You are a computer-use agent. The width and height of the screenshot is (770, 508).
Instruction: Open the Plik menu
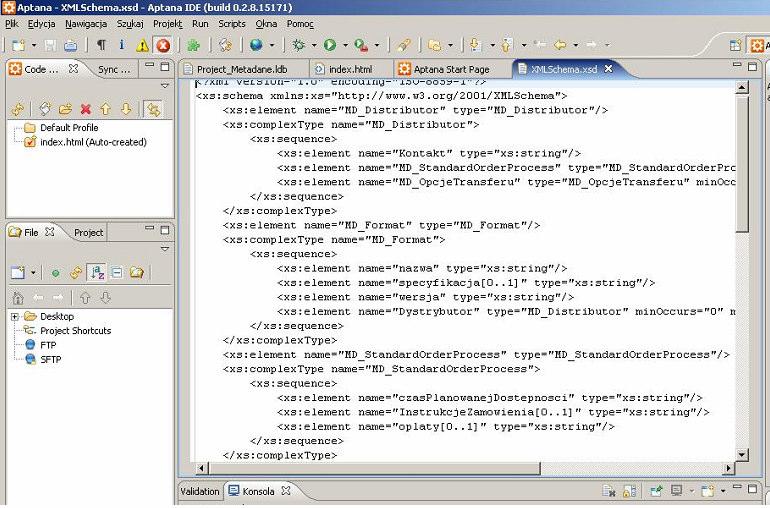pos(12,24)
